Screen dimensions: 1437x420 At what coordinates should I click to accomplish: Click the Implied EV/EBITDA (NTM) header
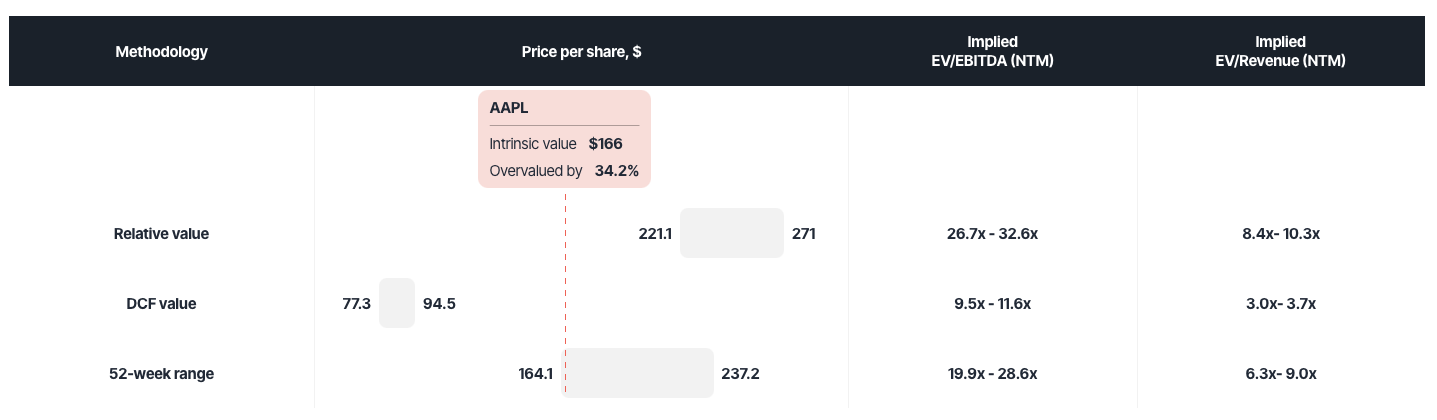[x=992, y=52]
